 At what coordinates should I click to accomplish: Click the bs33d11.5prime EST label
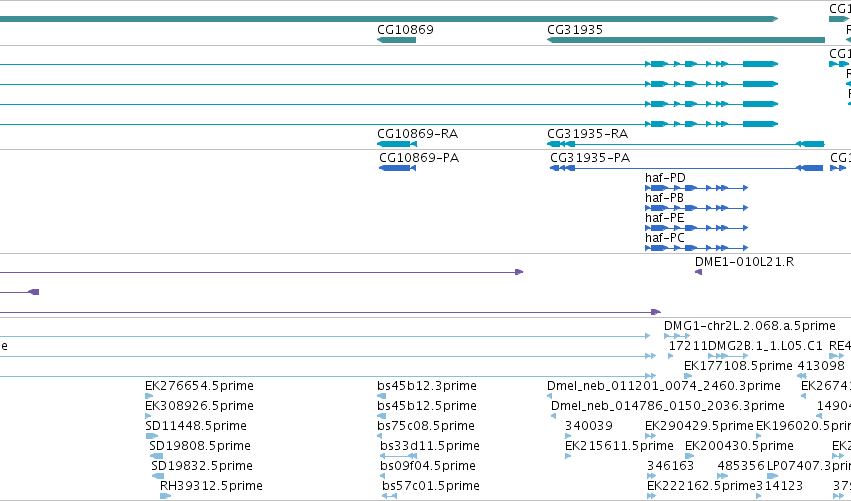430,446
